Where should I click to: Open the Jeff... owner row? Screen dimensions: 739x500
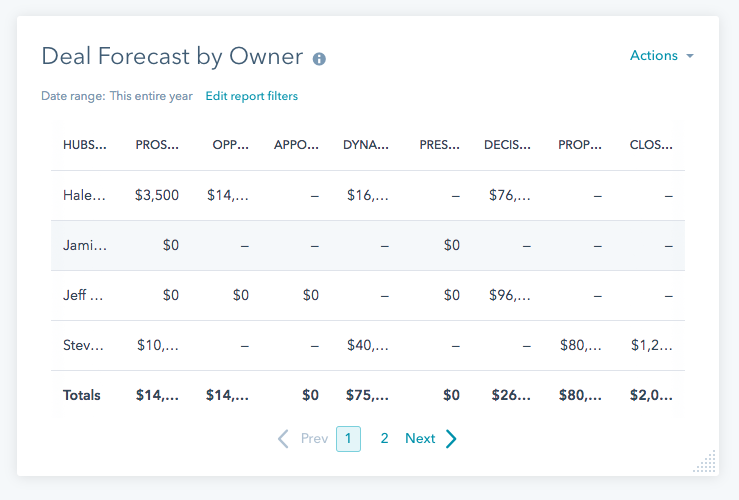[84, 295]
